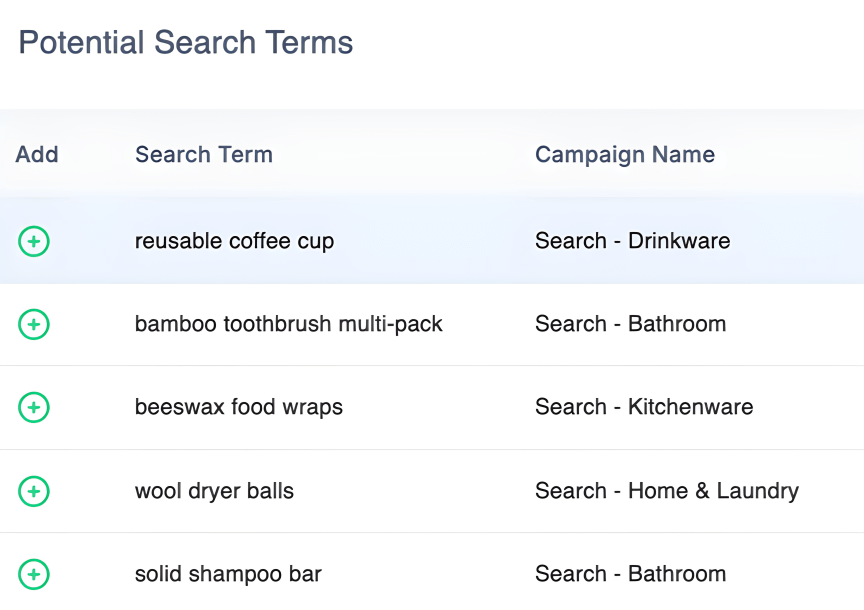Add the reusable coffee cup search term
The height and width of the screenshot is (610, 864).
tap(34, 241)
